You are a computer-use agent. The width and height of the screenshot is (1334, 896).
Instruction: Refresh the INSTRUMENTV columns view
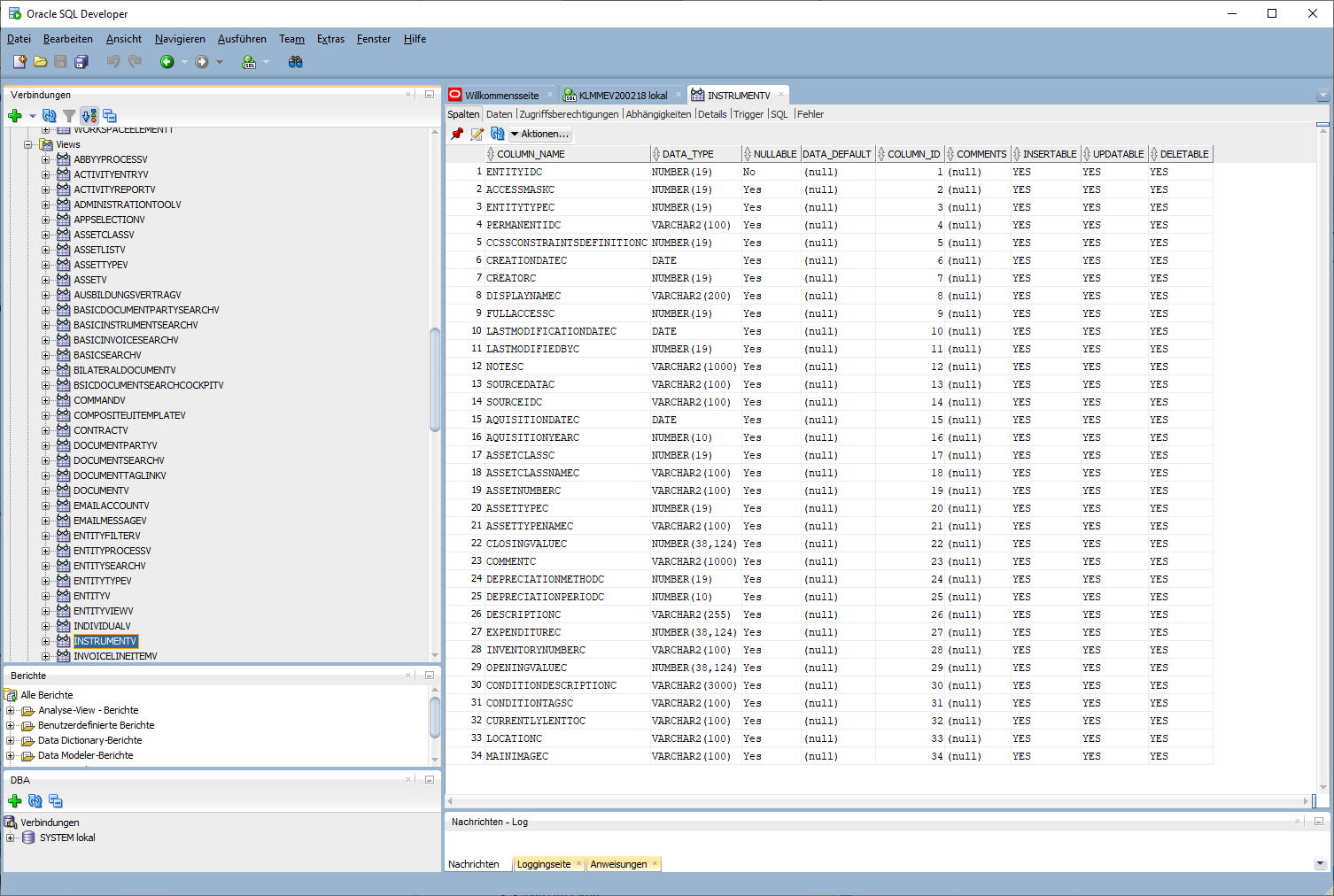[498, 134]
